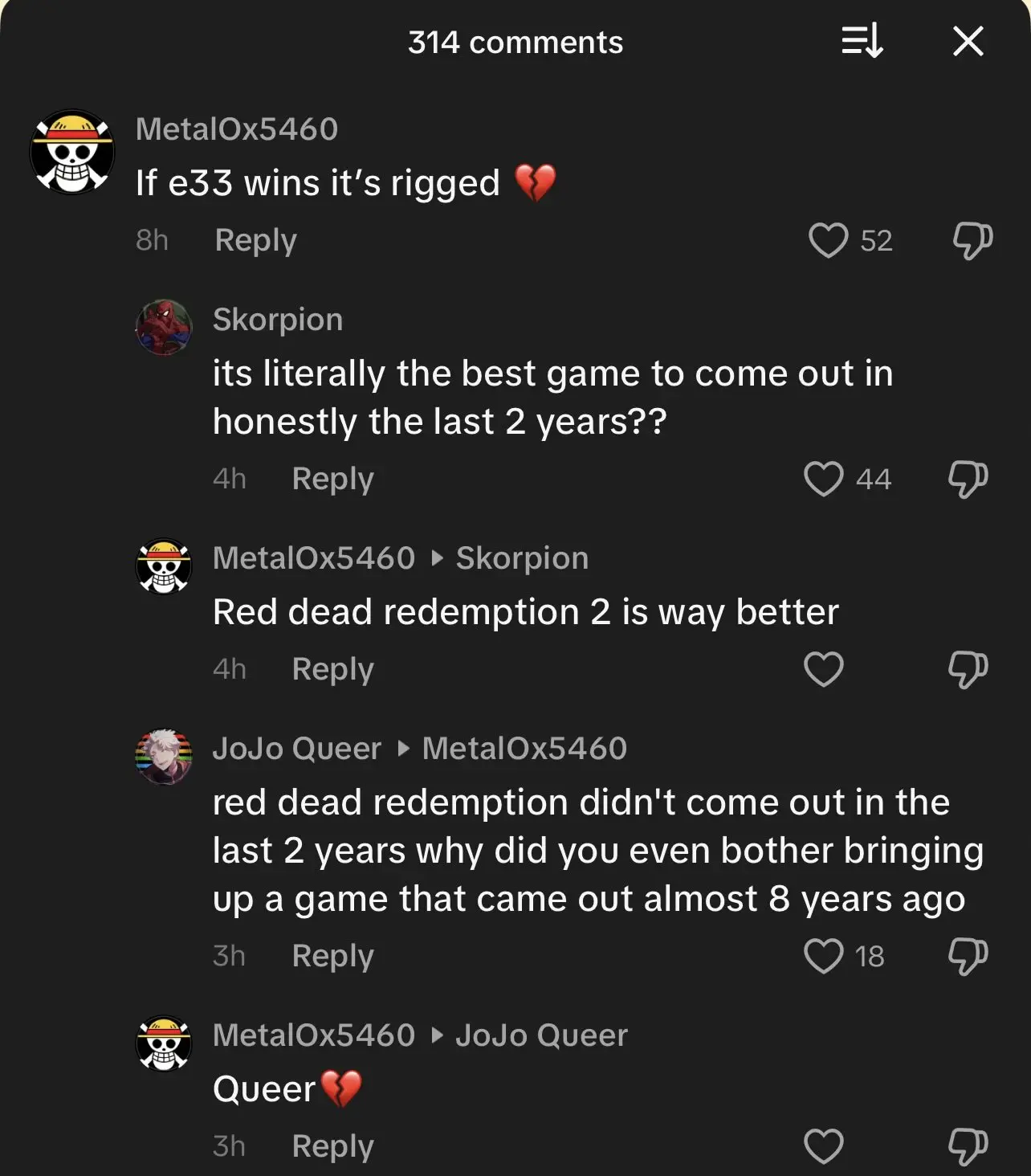
Task: Tap the Skorpion username above the first reply
Action: tap(278, 320)
